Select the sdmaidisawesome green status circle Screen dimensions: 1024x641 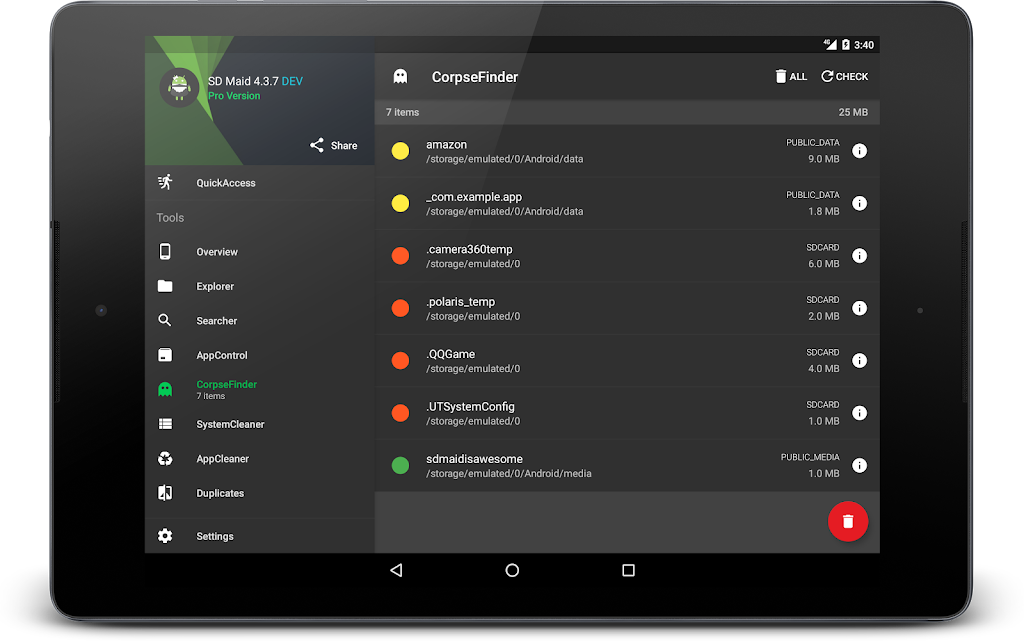(400, 465)
